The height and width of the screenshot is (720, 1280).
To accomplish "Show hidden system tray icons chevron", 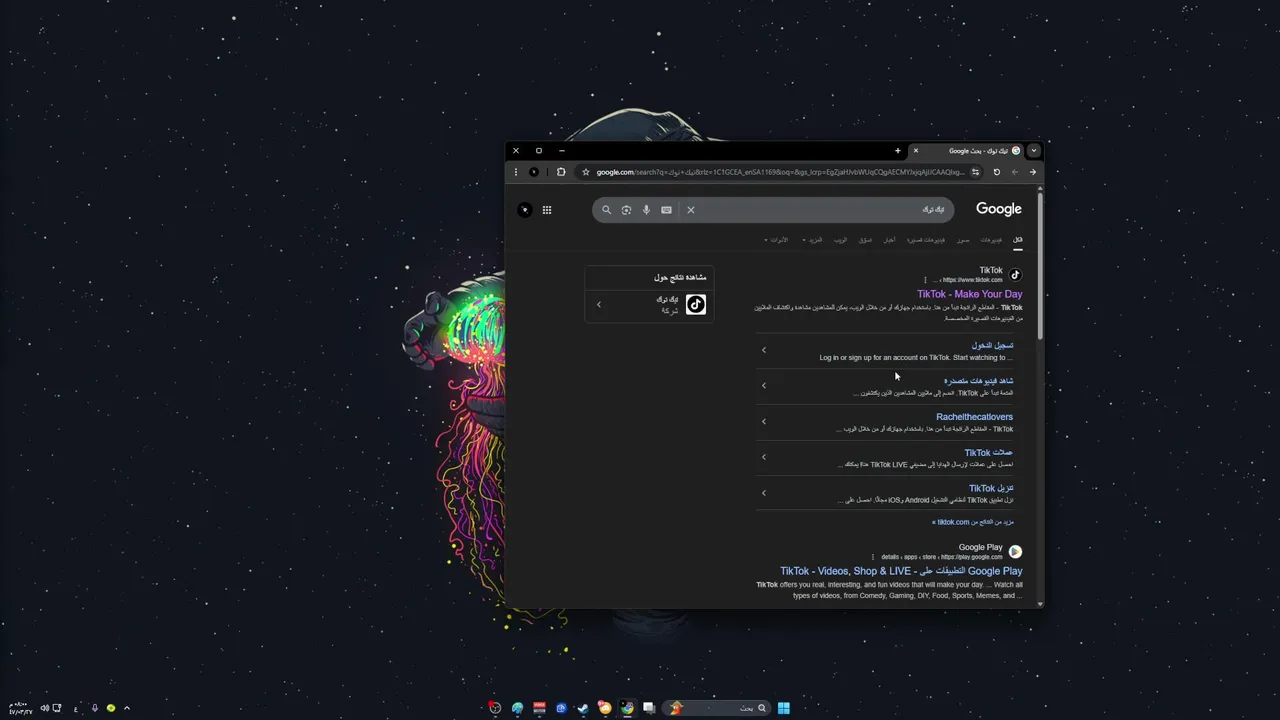I will tap(126, 708).
